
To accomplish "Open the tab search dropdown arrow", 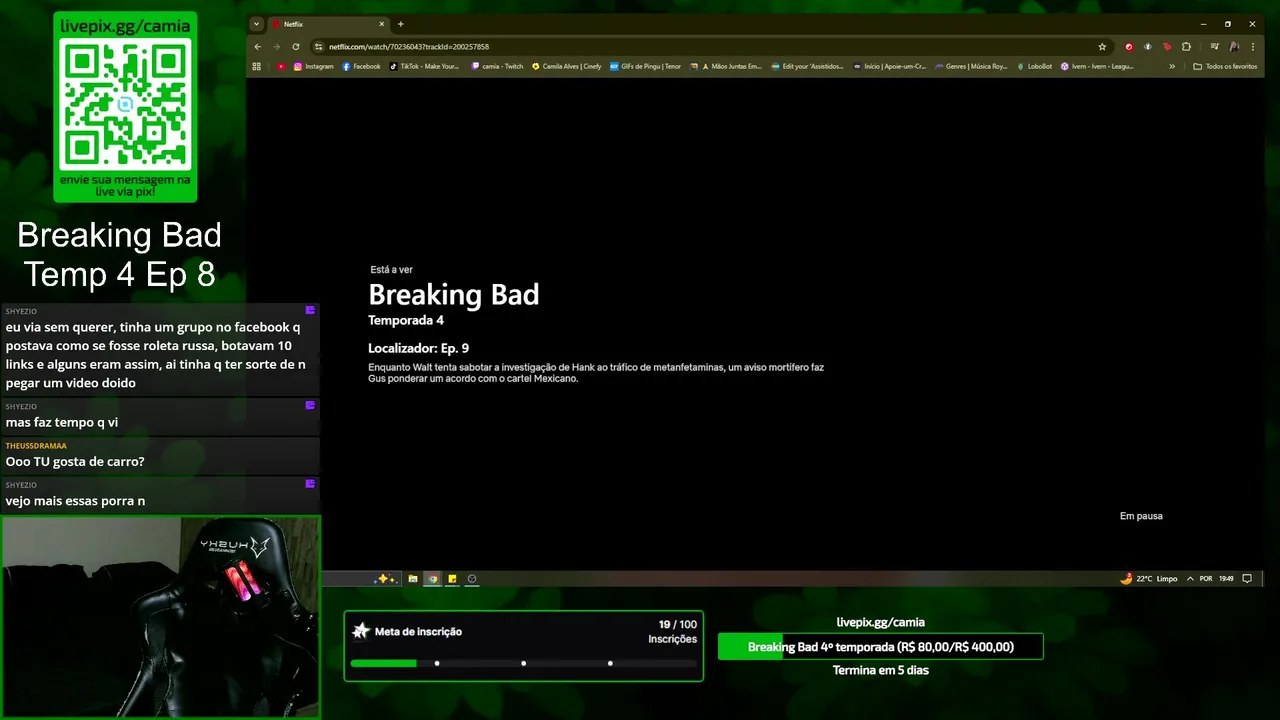I will (257, 24).
